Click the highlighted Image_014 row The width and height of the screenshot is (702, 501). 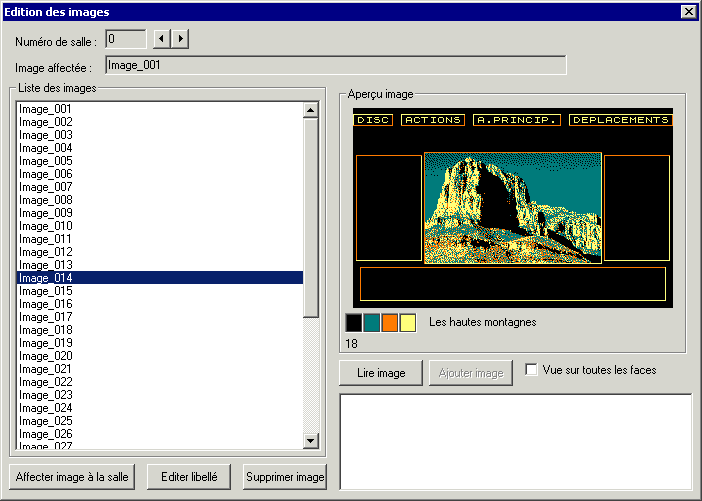tap(160, 278)
